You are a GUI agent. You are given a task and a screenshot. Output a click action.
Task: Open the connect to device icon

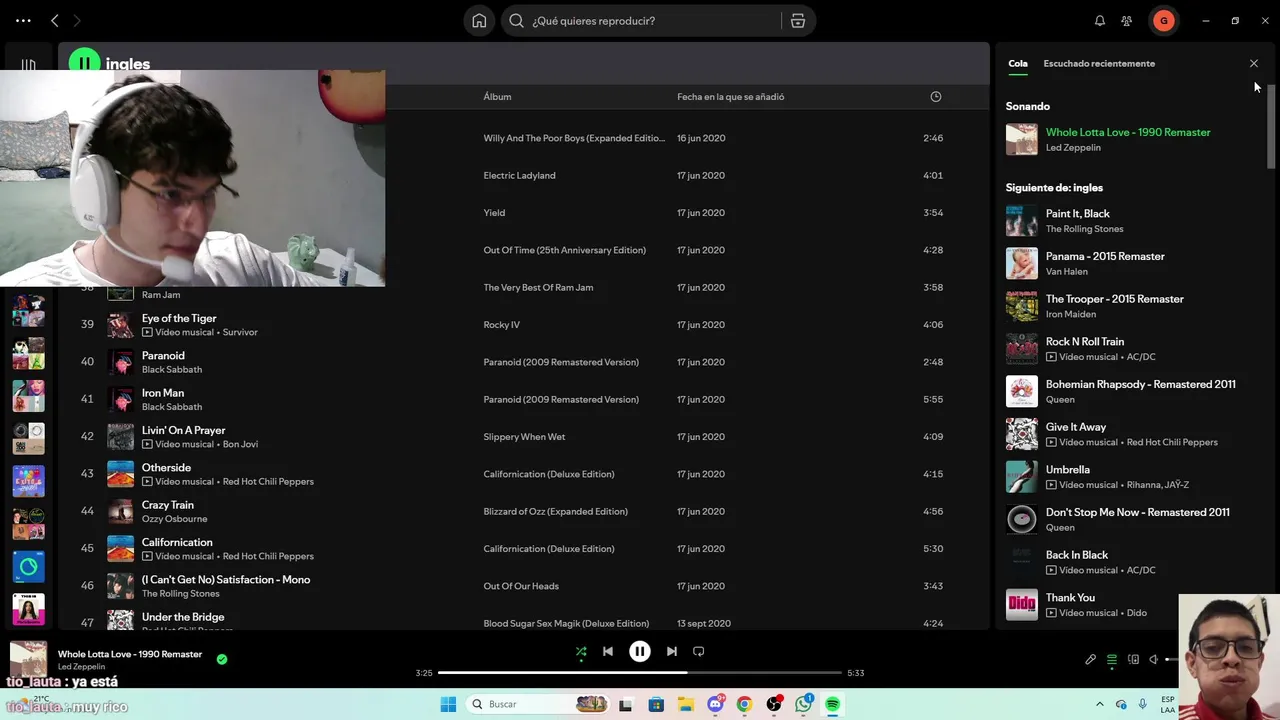(1133, 659)
